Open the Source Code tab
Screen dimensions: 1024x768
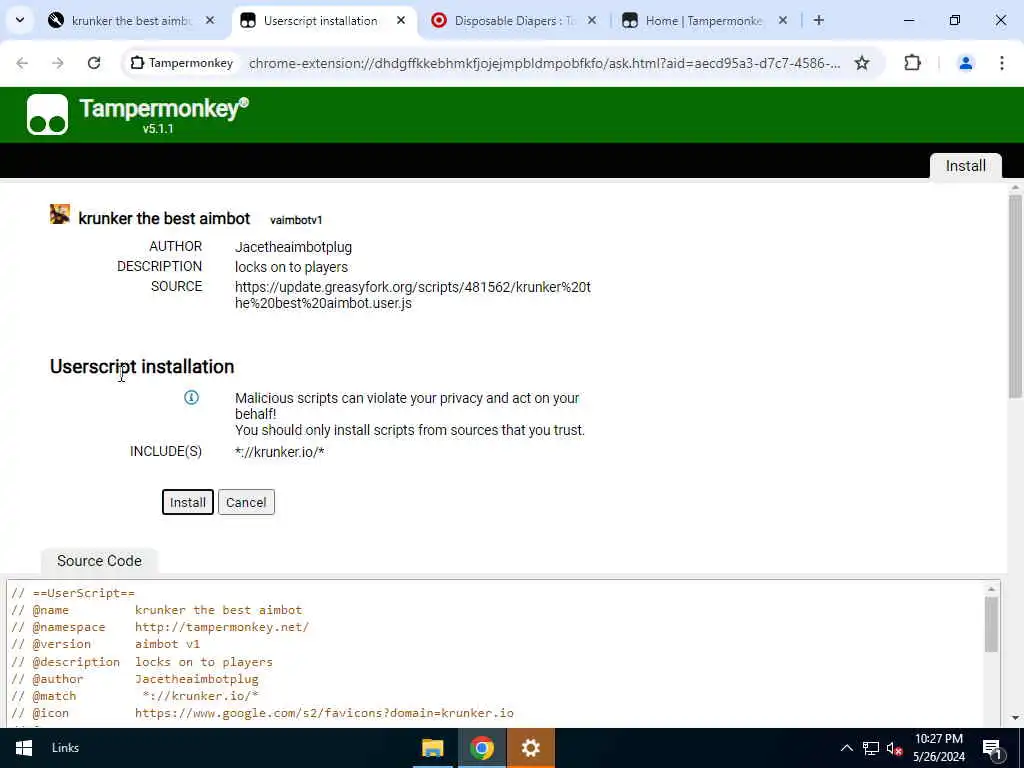(x=99, y=561)
